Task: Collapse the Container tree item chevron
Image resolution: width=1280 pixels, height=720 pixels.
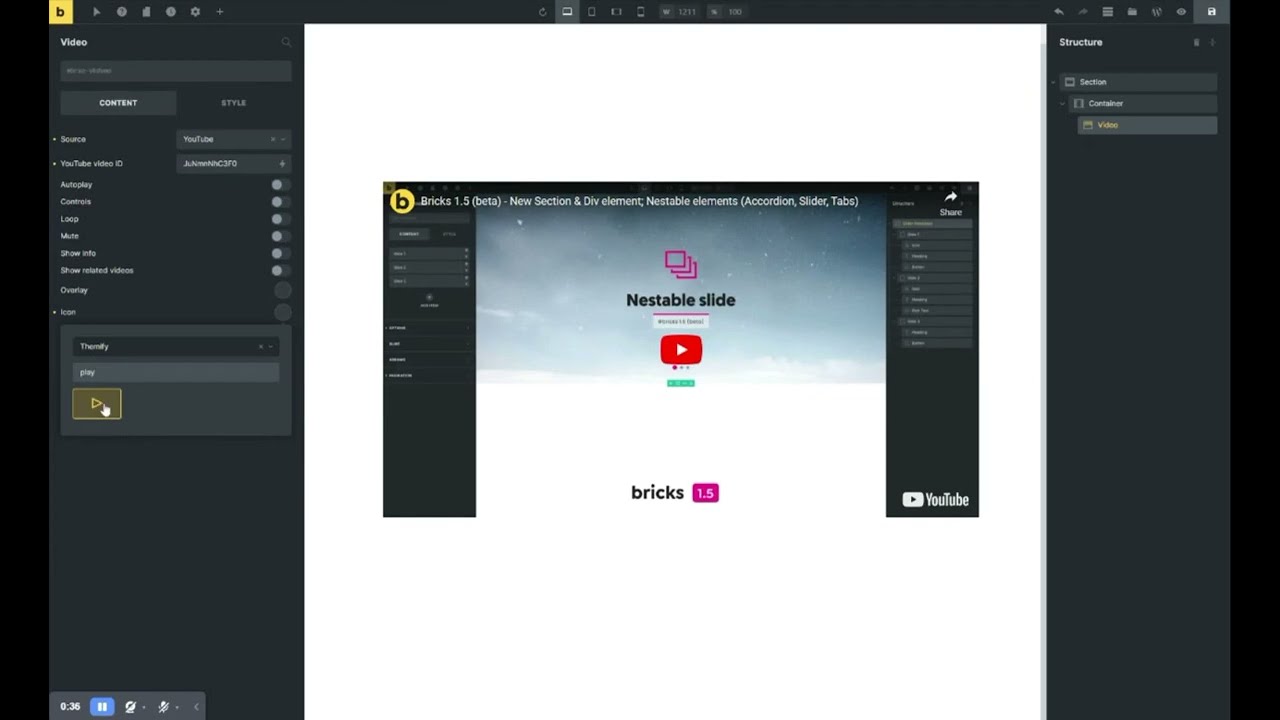Action: tap(1063, 103)
